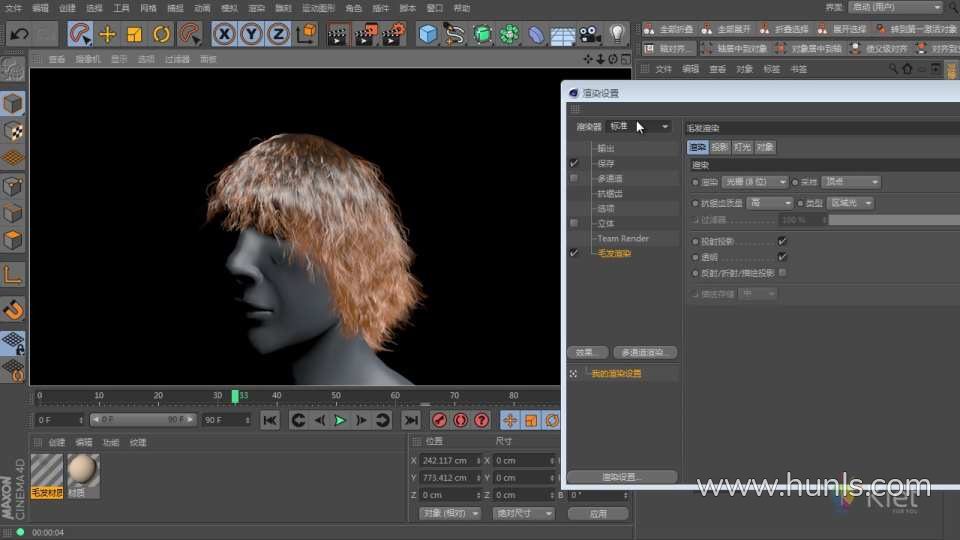Render to Picture Viewer

point(366,34)
